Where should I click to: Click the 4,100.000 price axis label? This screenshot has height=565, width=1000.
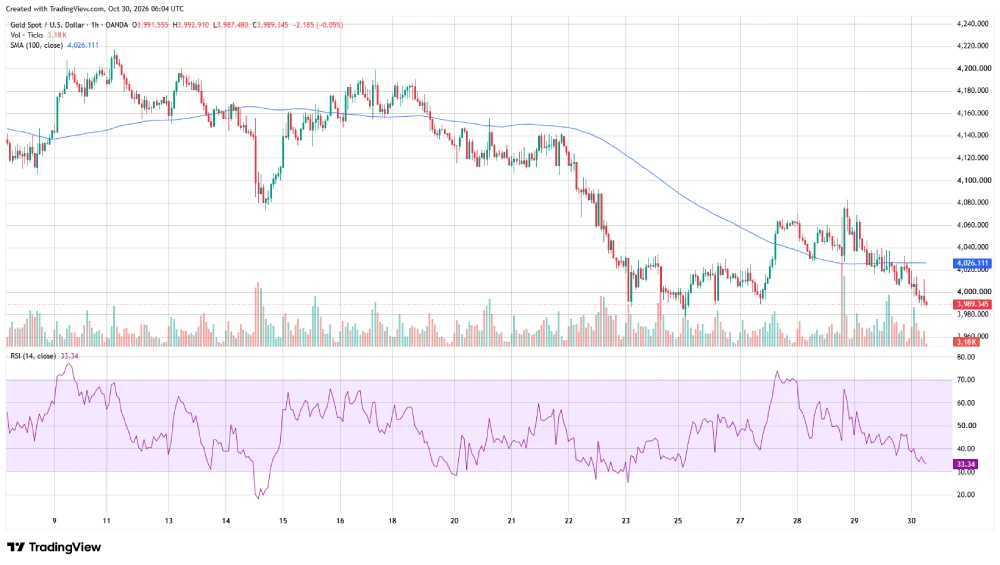coord(974,180)
